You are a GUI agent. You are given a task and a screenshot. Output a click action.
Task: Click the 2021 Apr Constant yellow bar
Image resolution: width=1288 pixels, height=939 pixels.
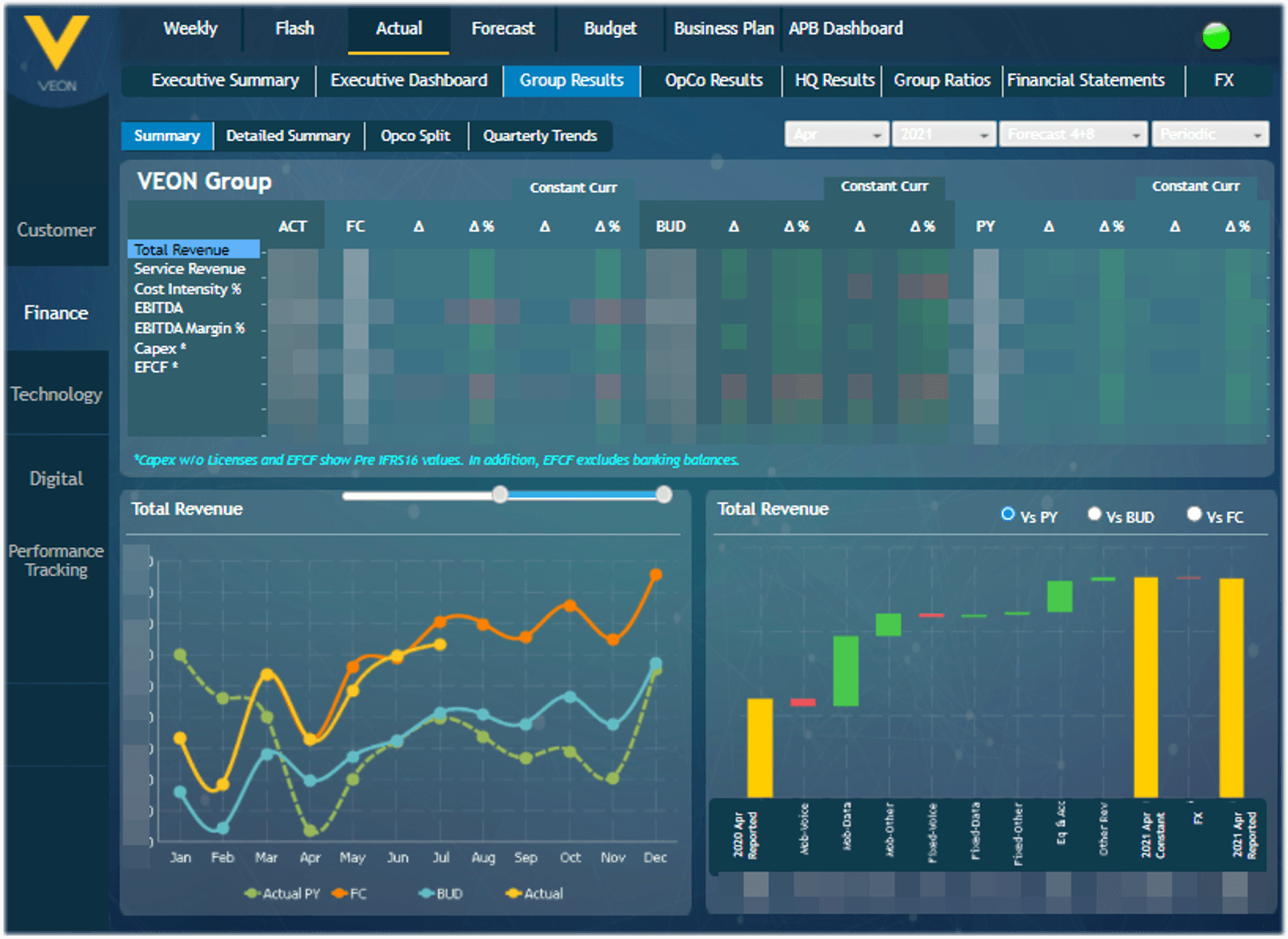point(1146,686)
